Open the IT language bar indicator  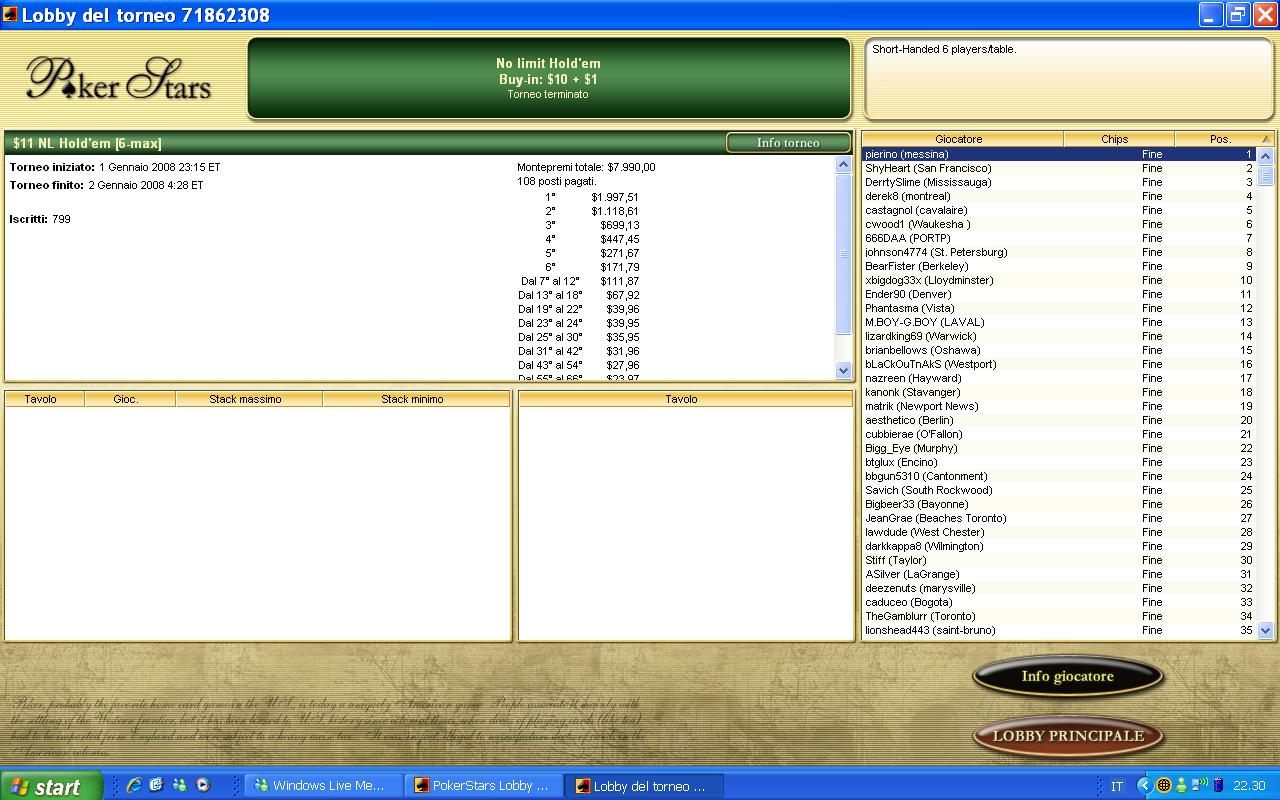tap(1117, 787)
